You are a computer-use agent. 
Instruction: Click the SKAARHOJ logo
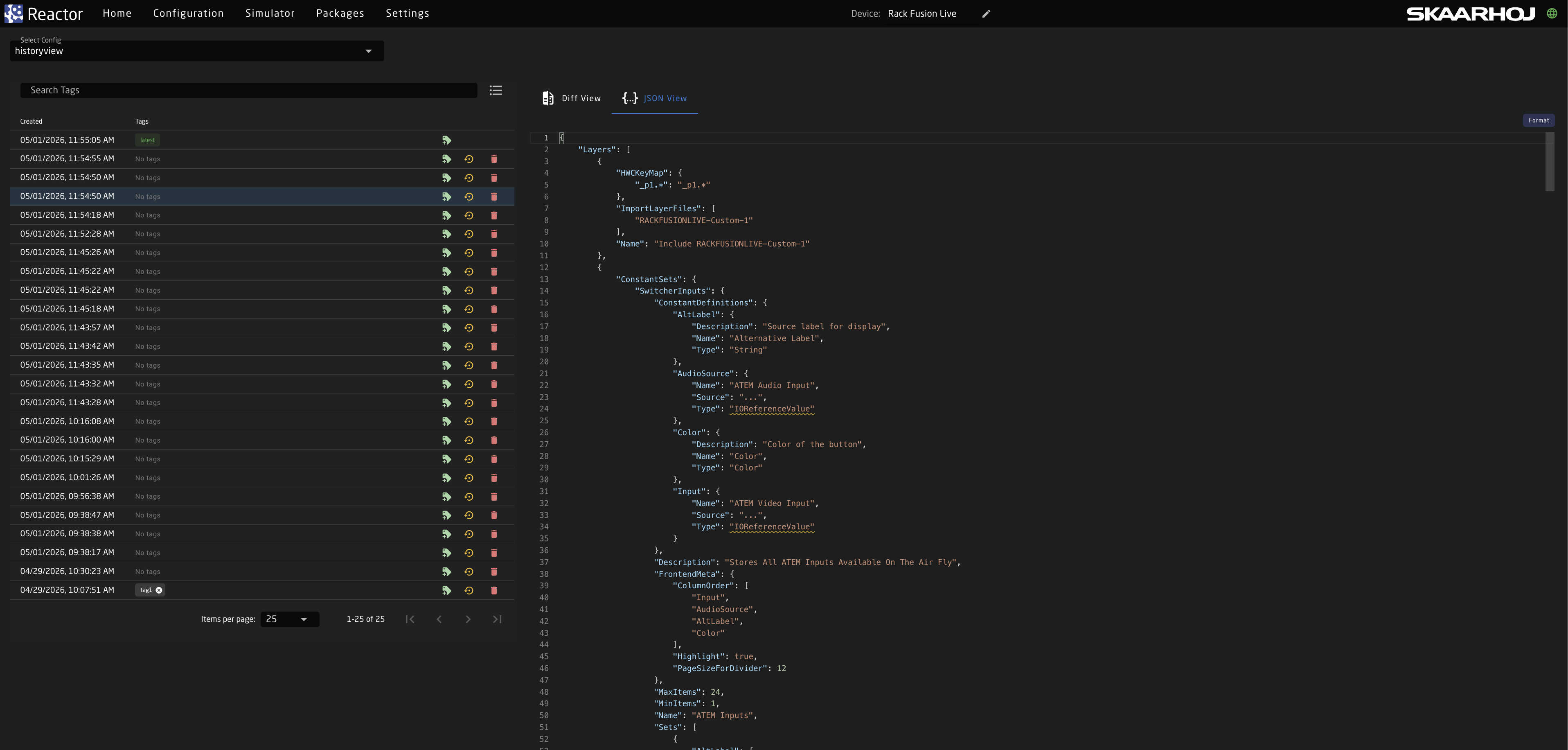1470,14
